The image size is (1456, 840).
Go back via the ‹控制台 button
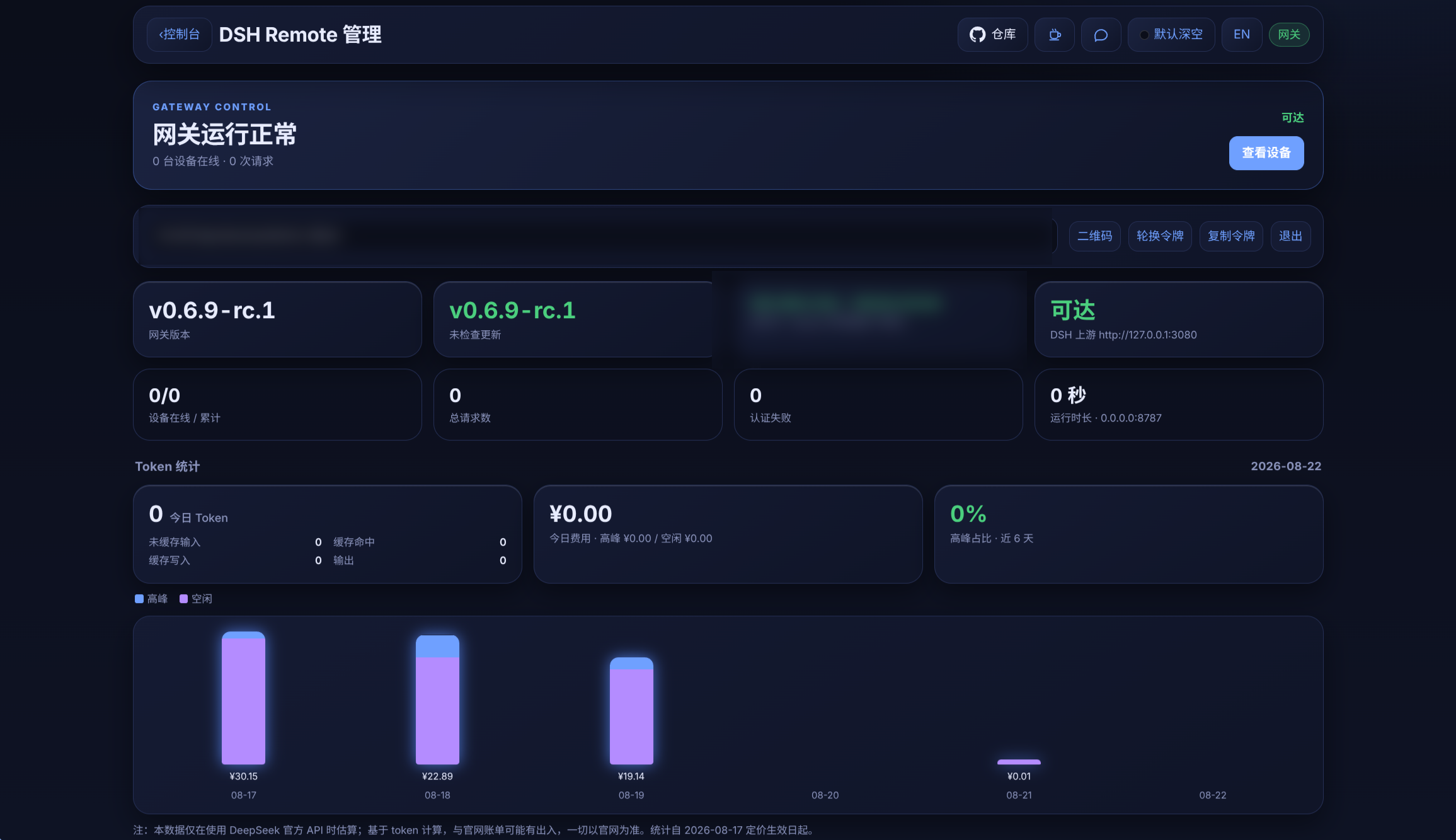(x=179, y=35)
